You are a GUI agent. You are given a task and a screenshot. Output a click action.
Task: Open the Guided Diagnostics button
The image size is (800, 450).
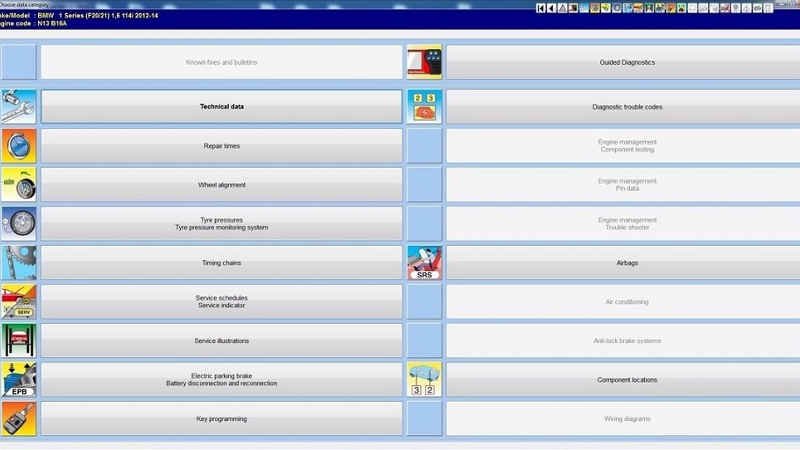(624, 62)
